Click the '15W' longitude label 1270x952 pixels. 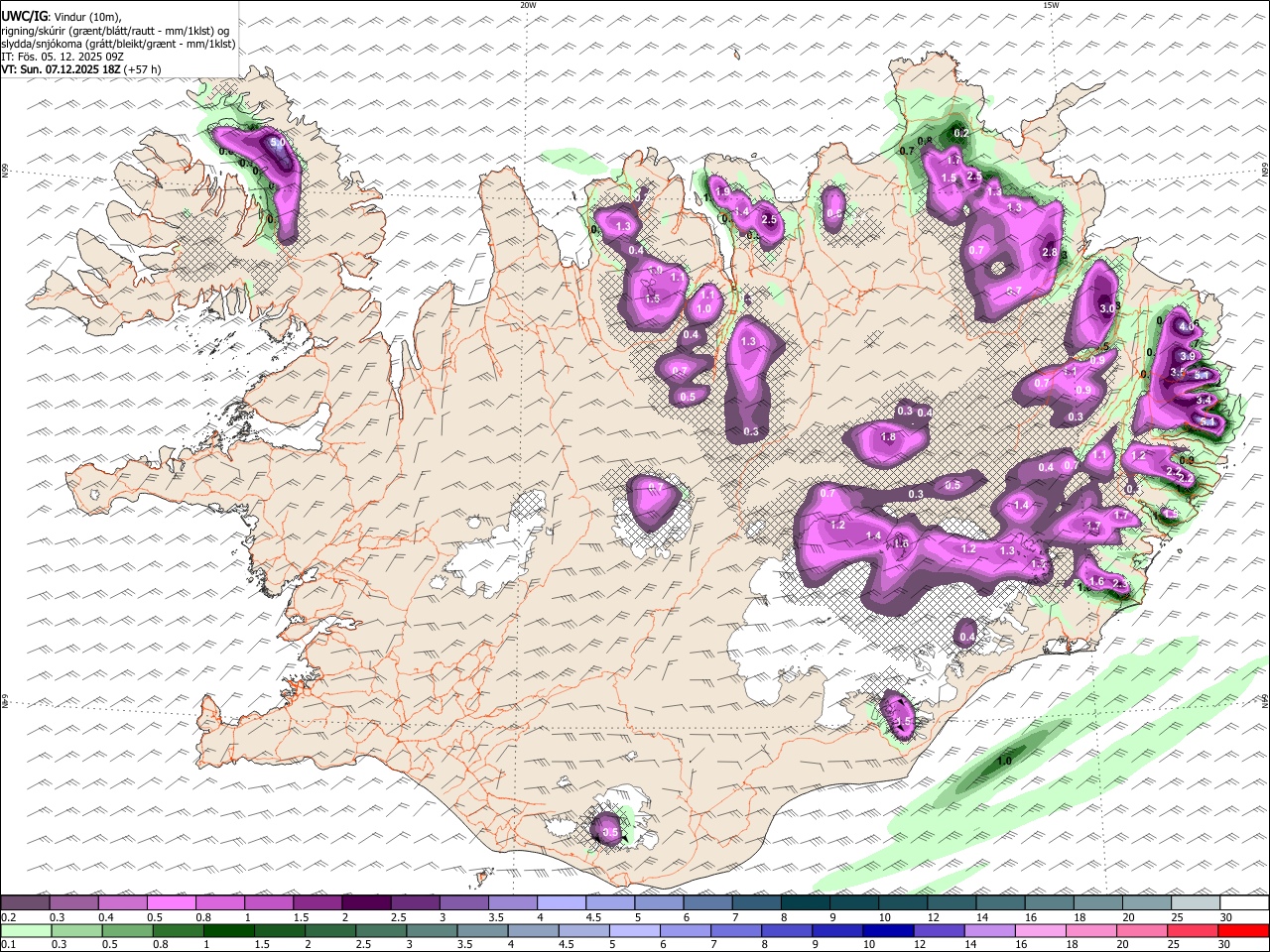[x=1051, y=5]
